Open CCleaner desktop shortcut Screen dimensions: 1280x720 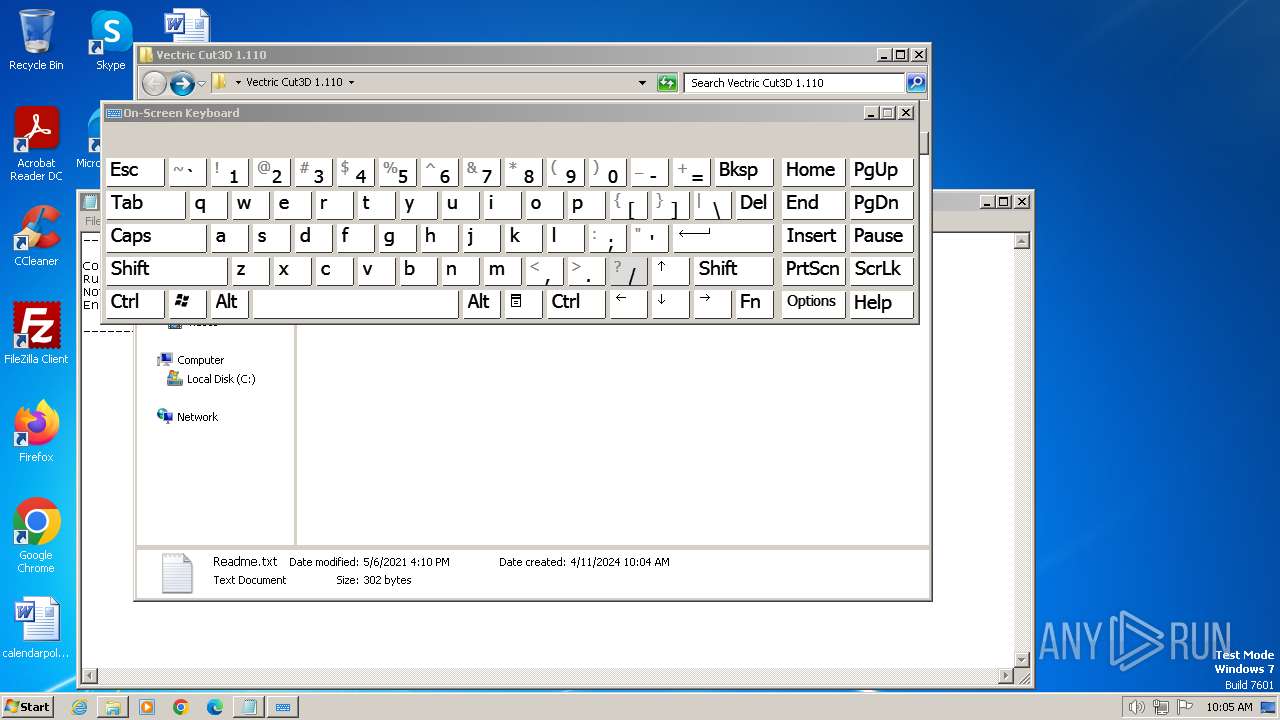point(36,237)
